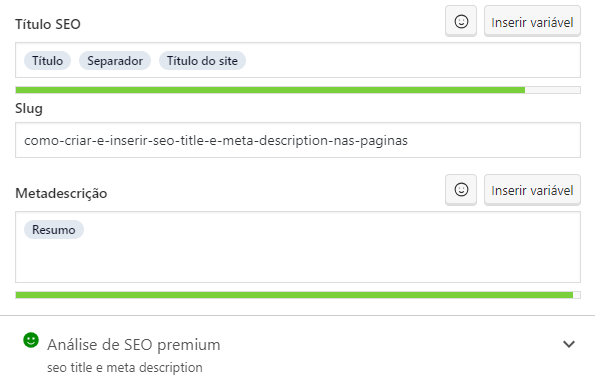Click the 'seo title e meta description' keyphrase text
The image size is (595, 387).
(x=125, y=367)
